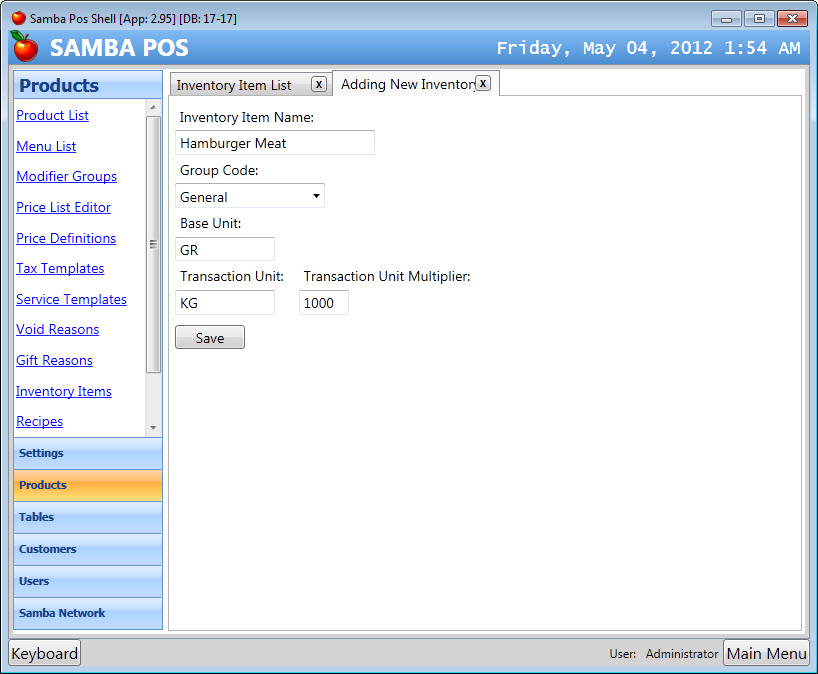The width and height of the screenshot is (818, 674).
Task: Click the sidebar scrollbar thumb
Action: click(x=153, y=245)
